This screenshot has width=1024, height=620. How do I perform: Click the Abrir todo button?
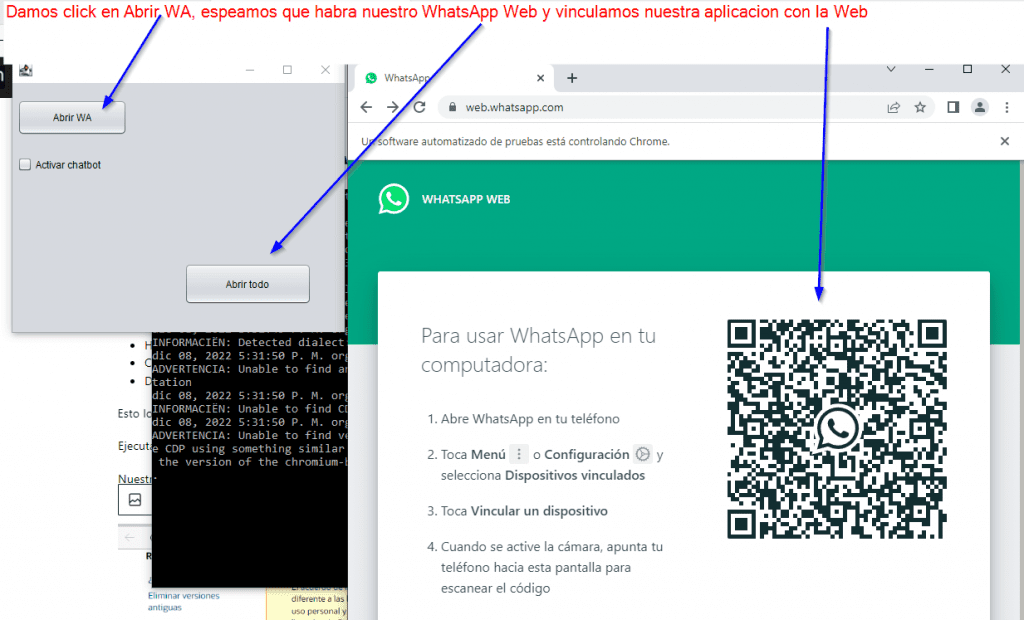(248, 284)
